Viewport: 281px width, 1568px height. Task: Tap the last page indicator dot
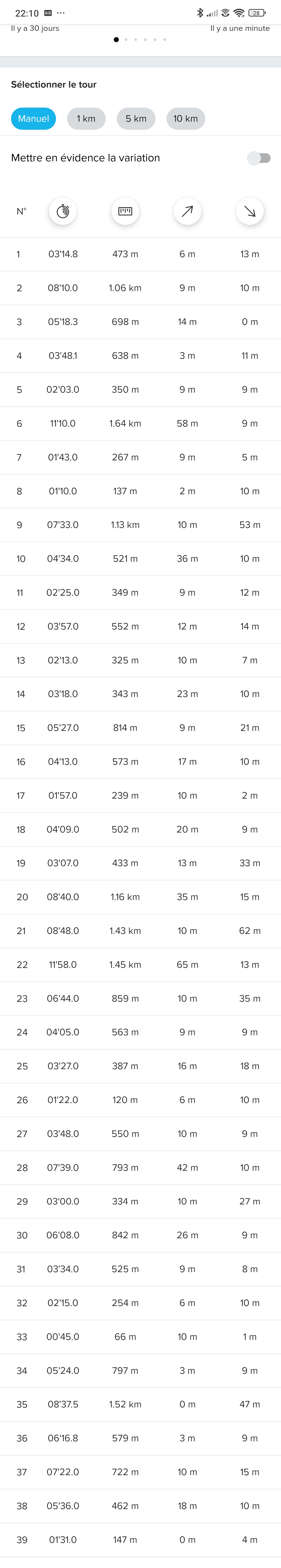(x=165, y=40)
